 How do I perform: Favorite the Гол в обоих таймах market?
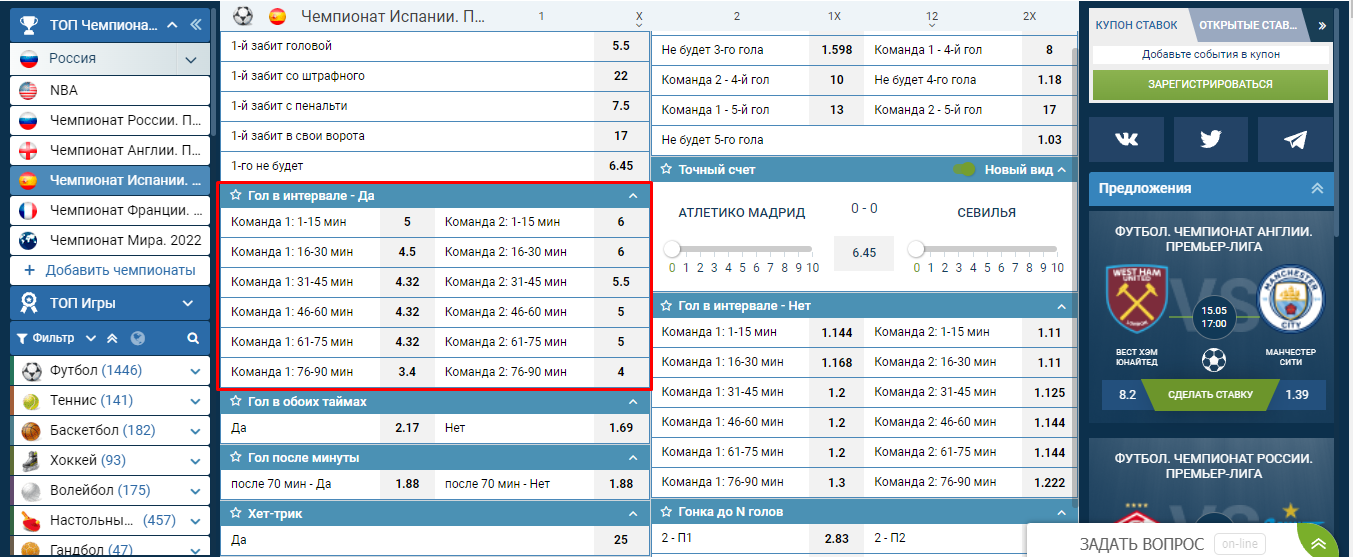(x=237, y=402)
